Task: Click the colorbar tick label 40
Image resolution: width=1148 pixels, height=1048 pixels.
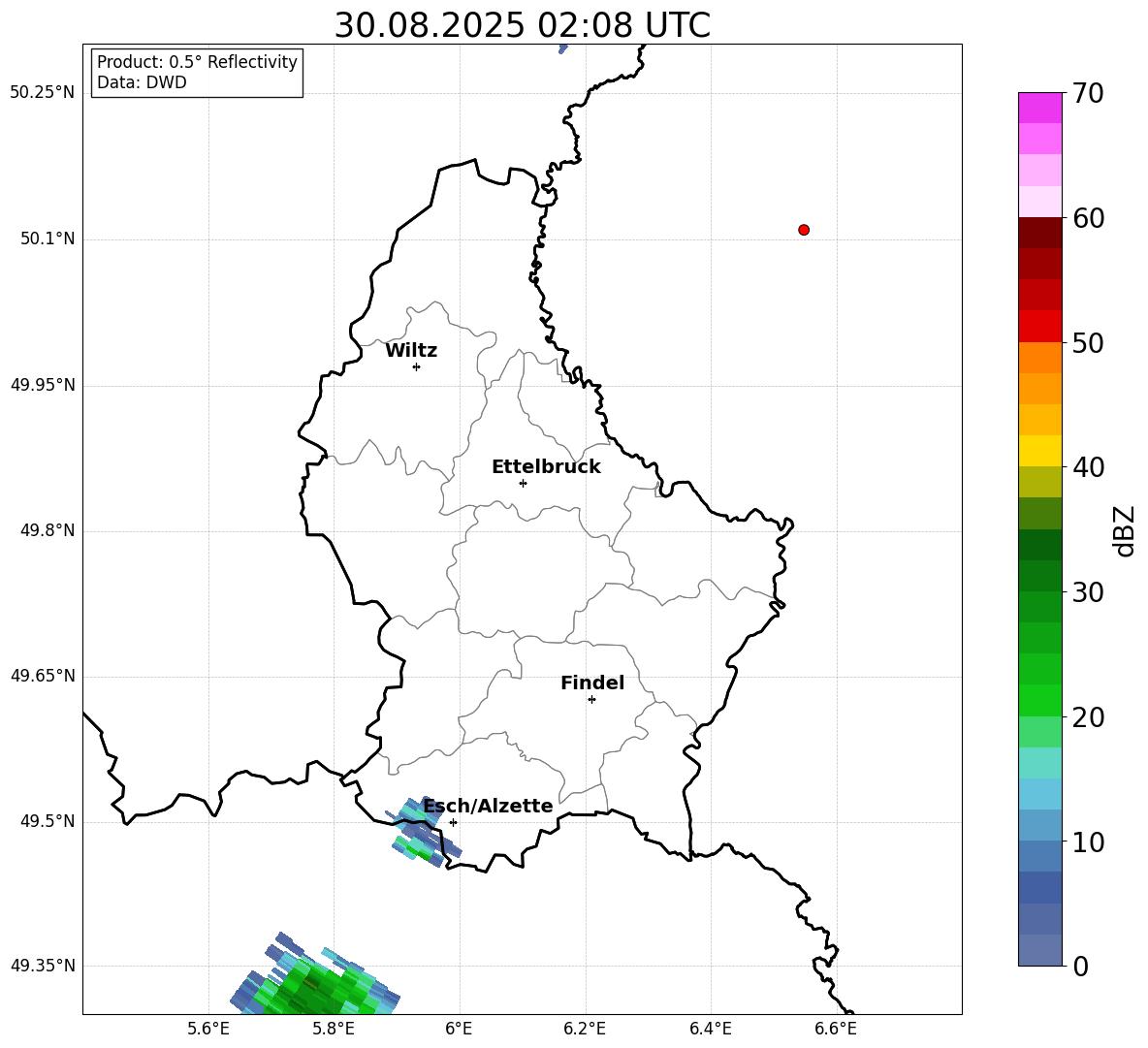Action: [x=1088, y=467]
